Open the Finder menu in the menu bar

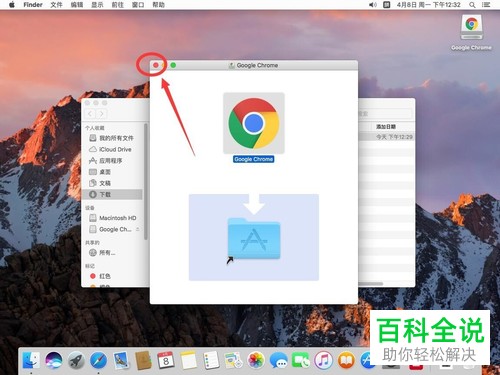pos(33,5)
